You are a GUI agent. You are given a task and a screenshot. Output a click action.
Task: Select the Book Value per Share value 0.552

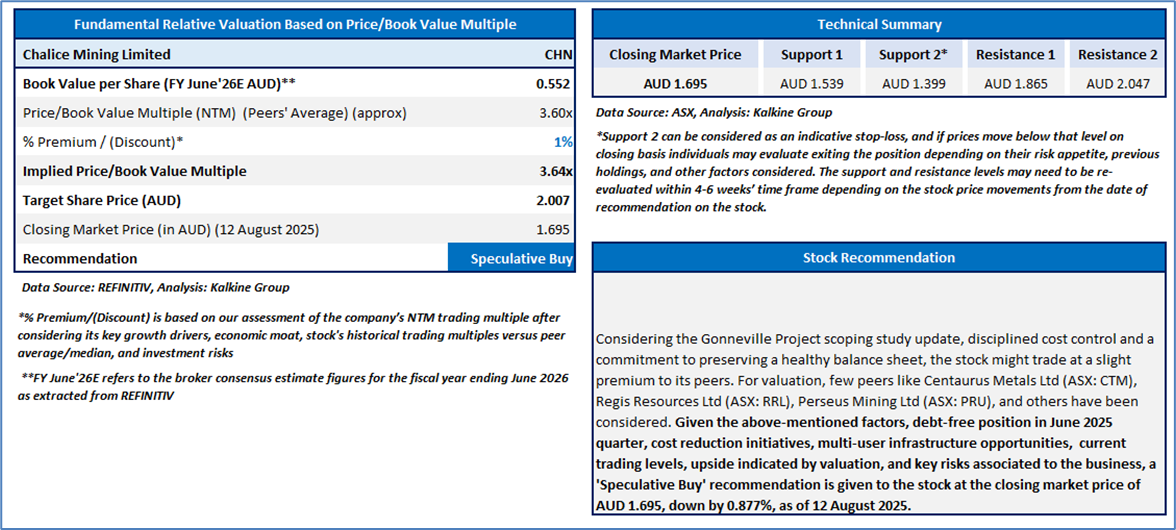554,84
